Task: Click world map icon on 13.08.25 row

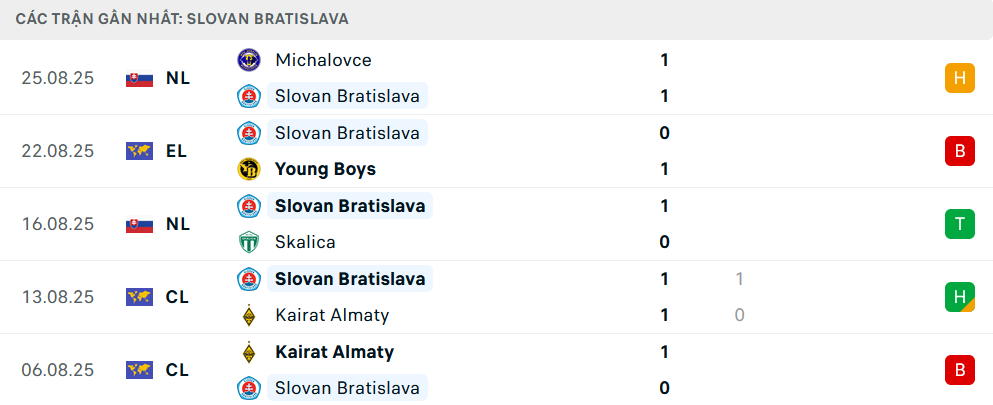Action: point(139,297)
